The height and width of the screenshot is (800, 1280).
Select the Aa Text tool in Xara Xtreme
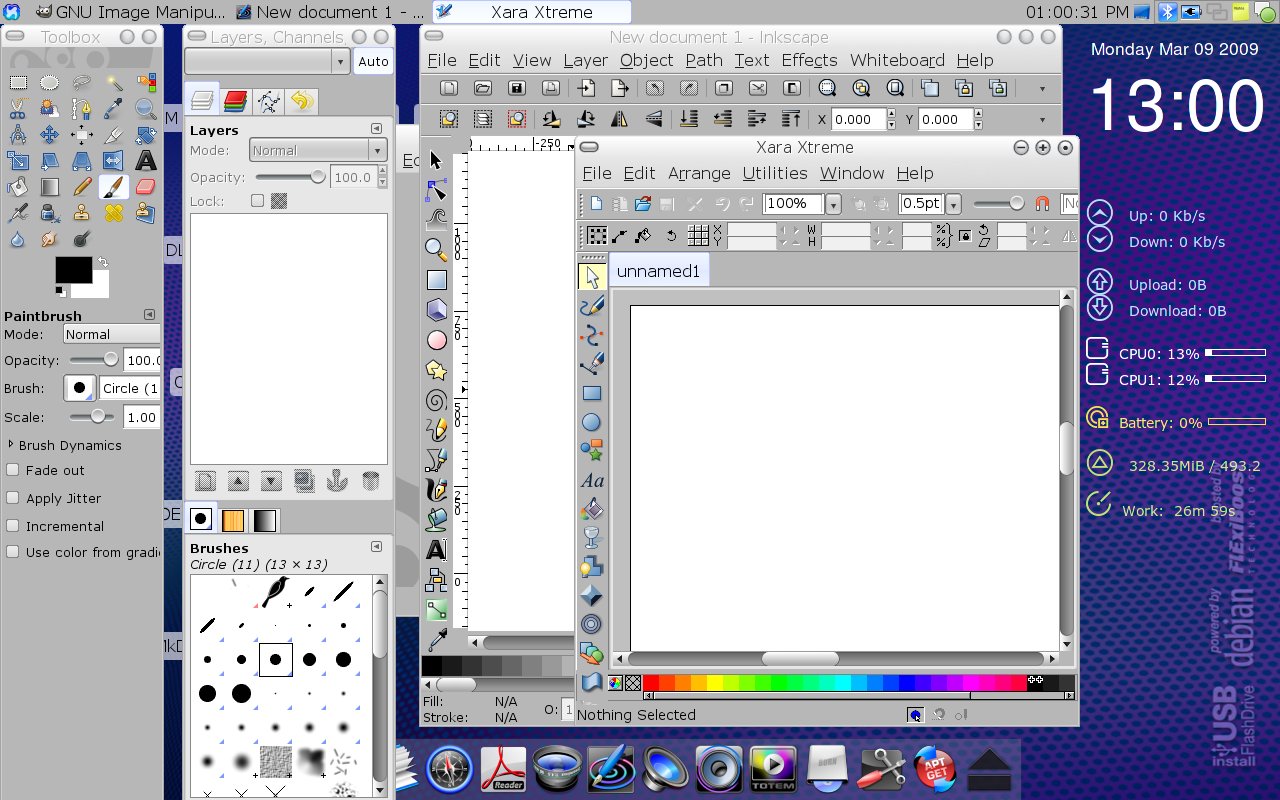[x=592, y=481]
